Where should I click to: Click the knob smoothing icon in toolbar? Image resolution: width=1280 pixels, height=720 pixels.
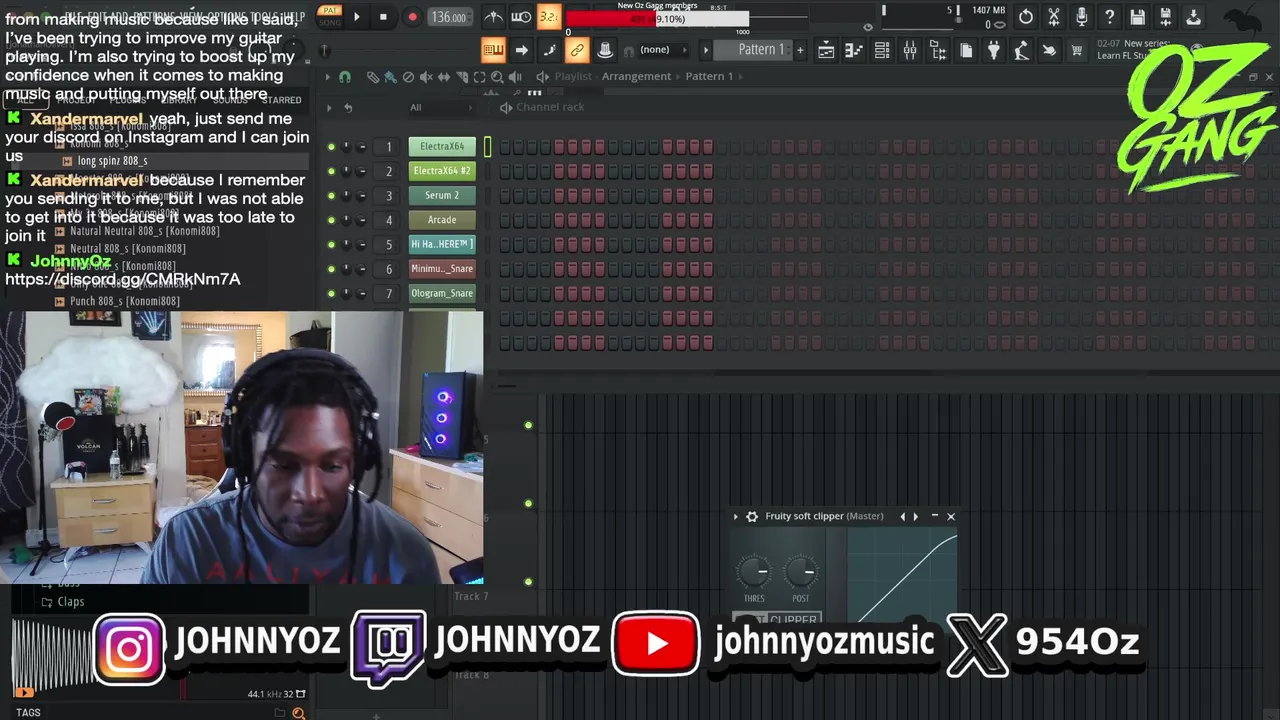point(605,50)
